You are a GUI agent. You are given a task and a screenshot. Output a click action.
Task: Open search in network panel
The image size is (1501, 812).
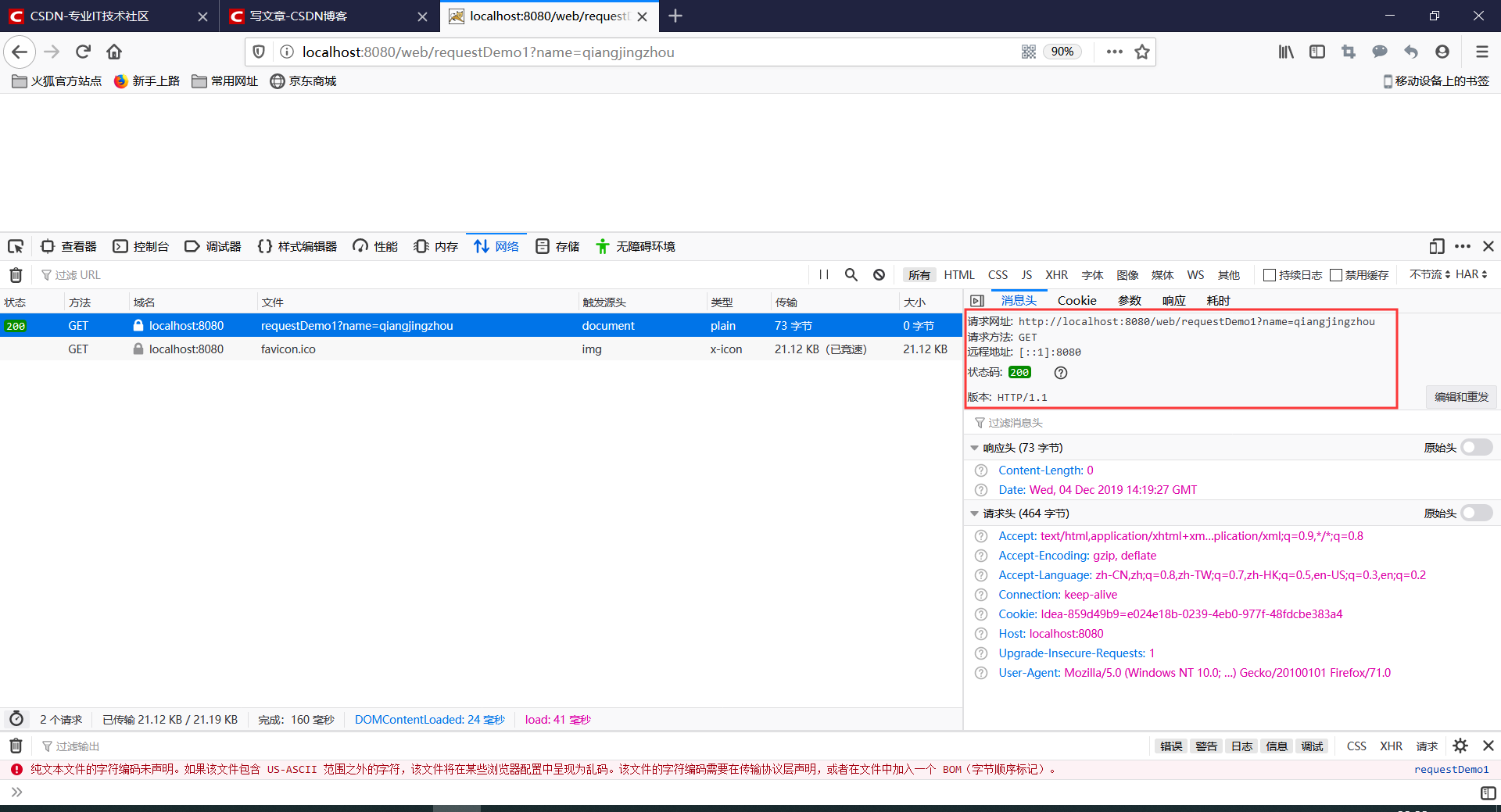coord(851,275)
